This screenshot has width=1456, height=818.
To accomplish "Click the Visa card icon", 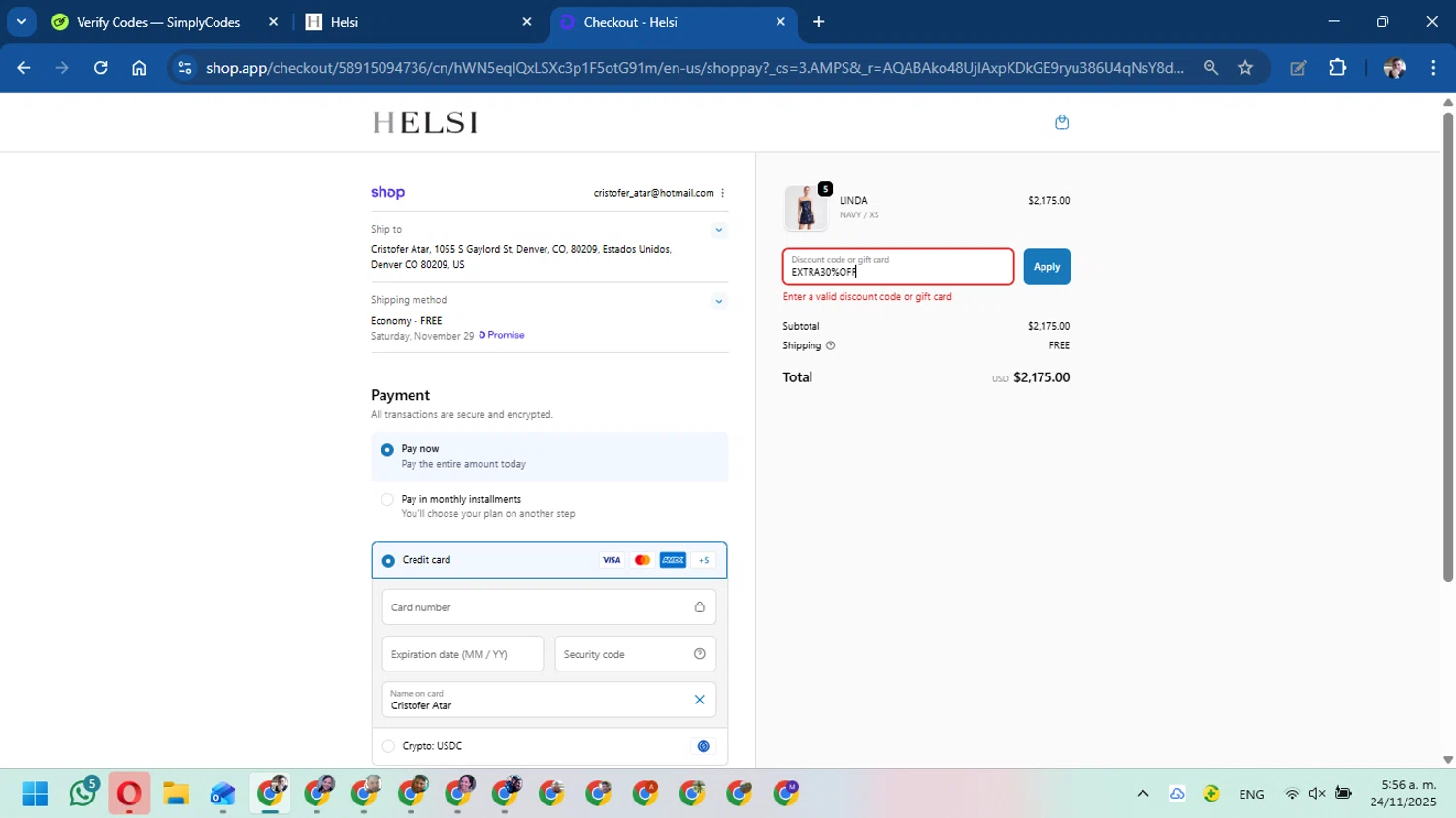I will [612, 560].
